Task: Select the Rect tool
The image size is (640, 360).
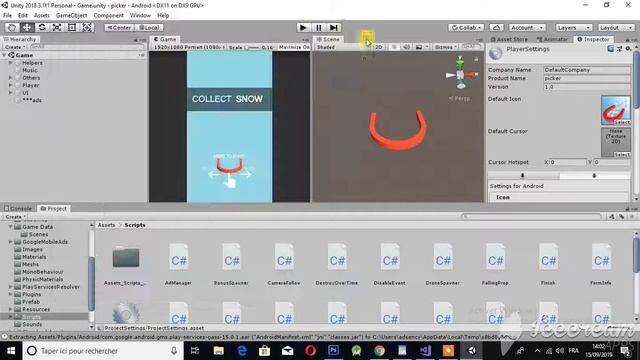Action: [72, 27]
